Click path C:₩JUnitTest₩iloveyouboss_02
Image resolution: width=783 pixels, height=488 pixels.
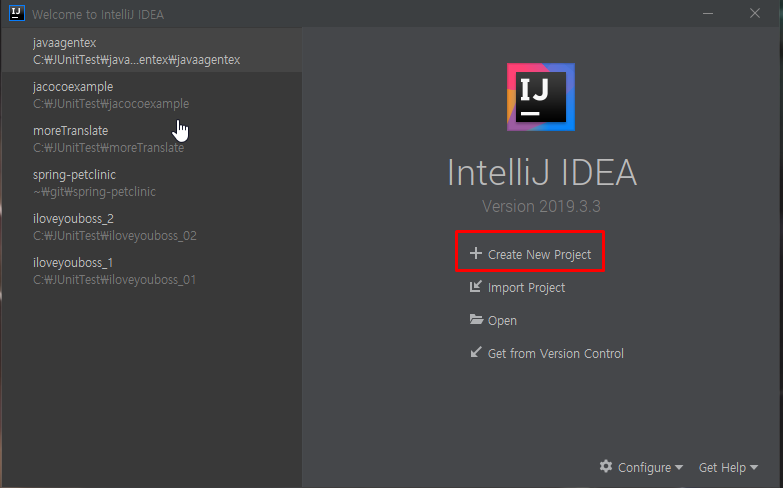[x=115, y=236]
